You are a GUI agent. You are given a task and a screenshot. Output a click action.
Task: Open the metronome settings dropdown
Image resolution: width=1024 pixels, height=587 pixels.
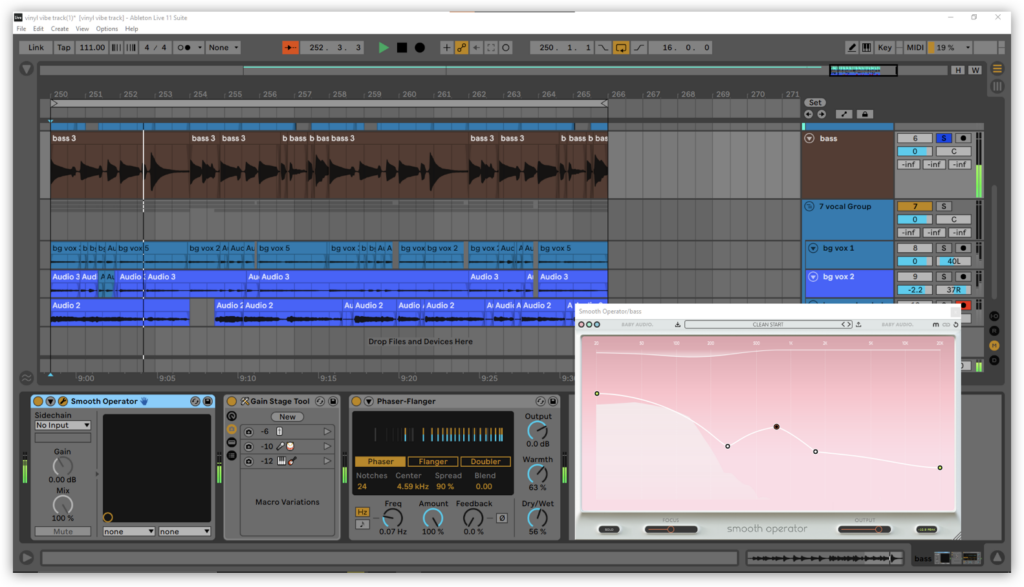coord(200,48)
